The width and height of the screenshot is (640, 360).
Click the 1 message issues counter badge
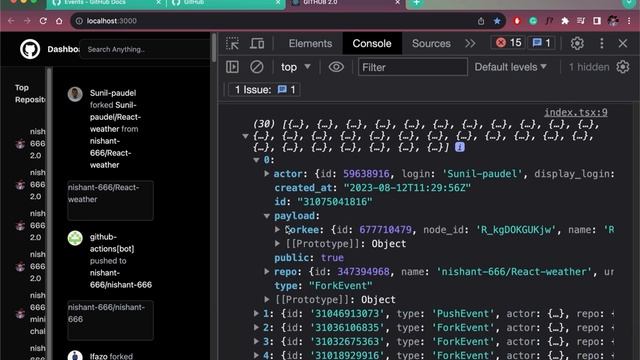pyautogui.click(x=542, y=43)
